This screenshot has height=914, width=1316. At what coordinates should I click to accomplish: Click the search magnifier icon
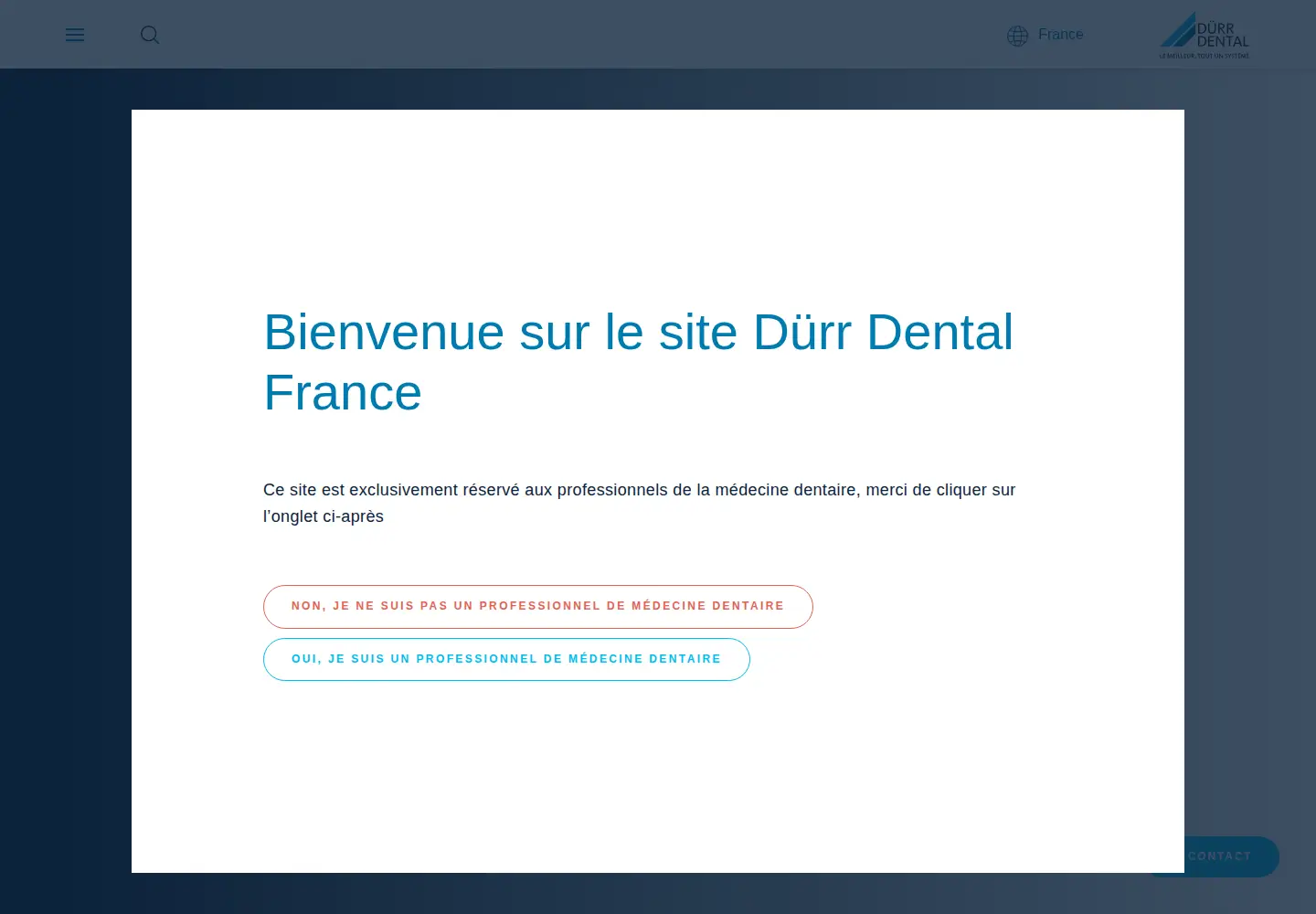coord(150,35)
